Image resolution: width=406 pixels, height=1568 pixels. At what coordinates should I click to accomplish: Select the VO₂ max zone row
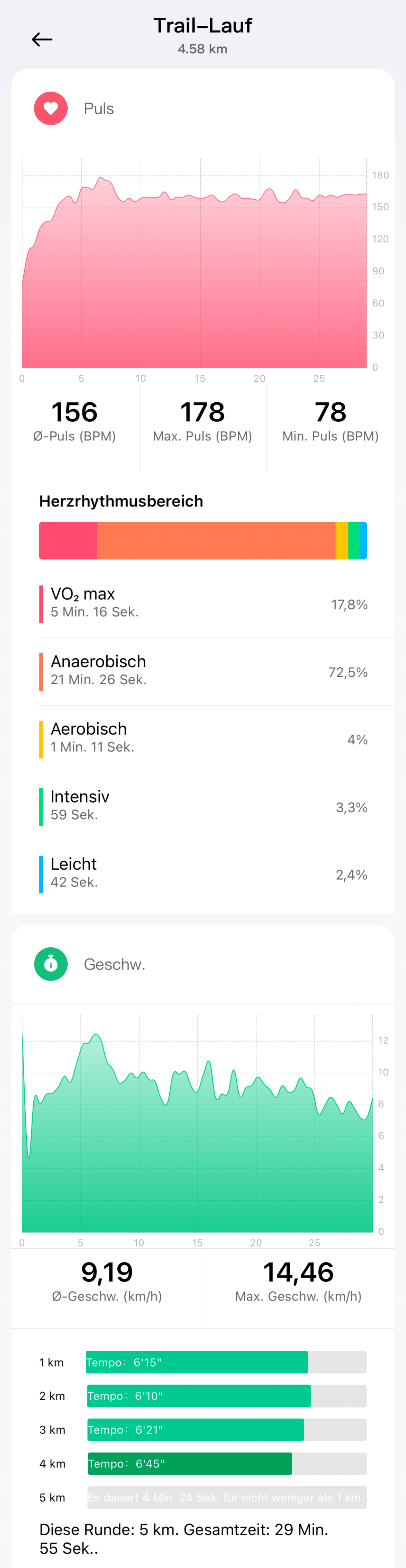tap(203, 604)
